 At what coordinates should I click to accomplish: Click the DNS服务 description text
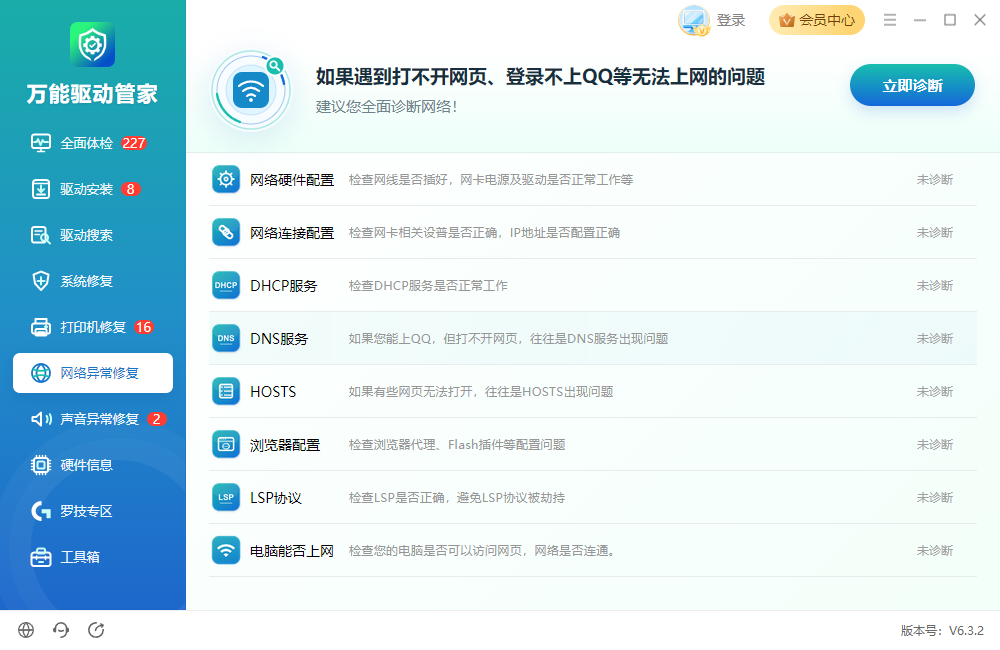pos(508,339)
